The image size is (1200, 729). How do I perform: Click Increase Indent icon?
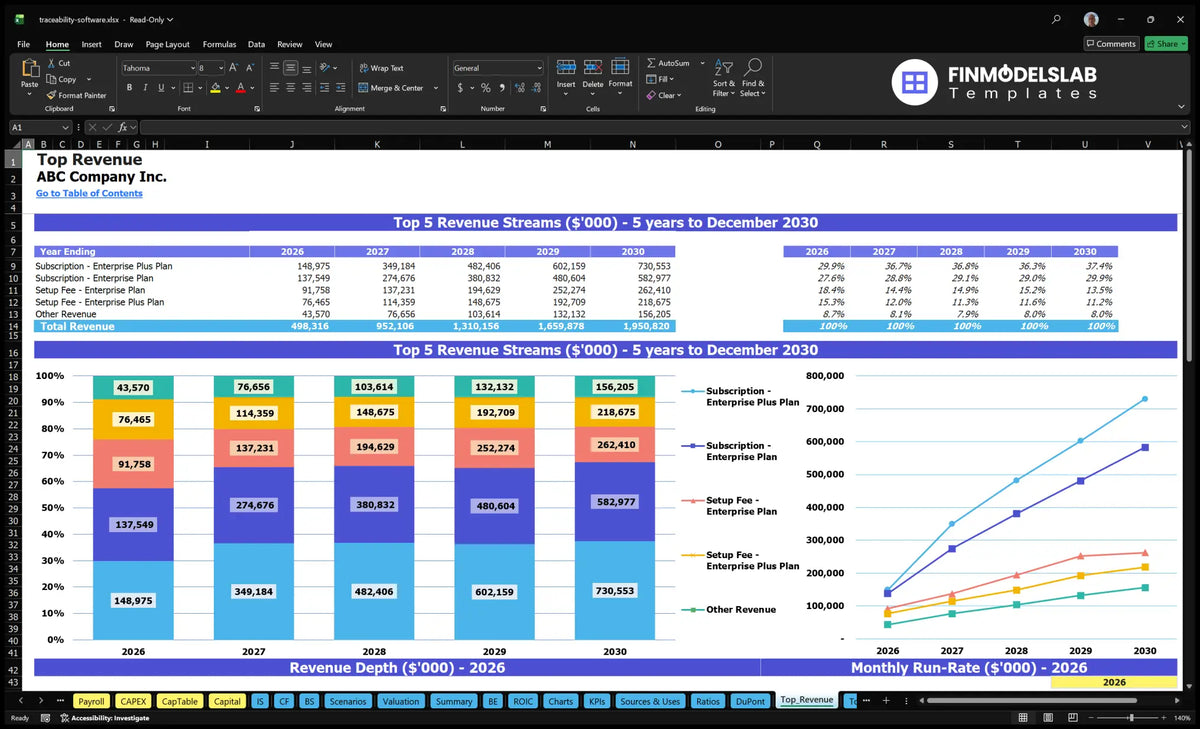click(x=341, y=88)
